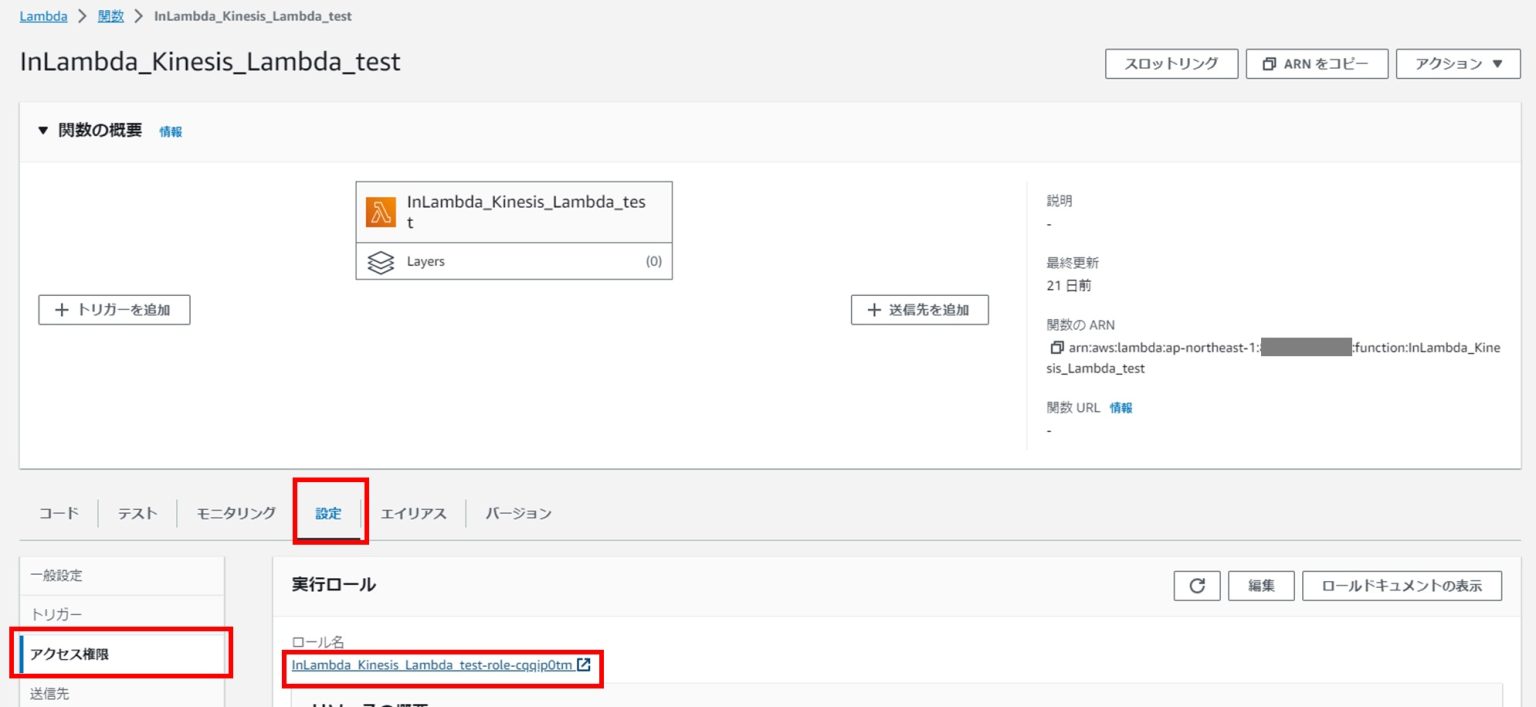Viewport: 1536px width, 707px height.
Task: Click ロールドキュメントの表示 button
Action: 1402,586
